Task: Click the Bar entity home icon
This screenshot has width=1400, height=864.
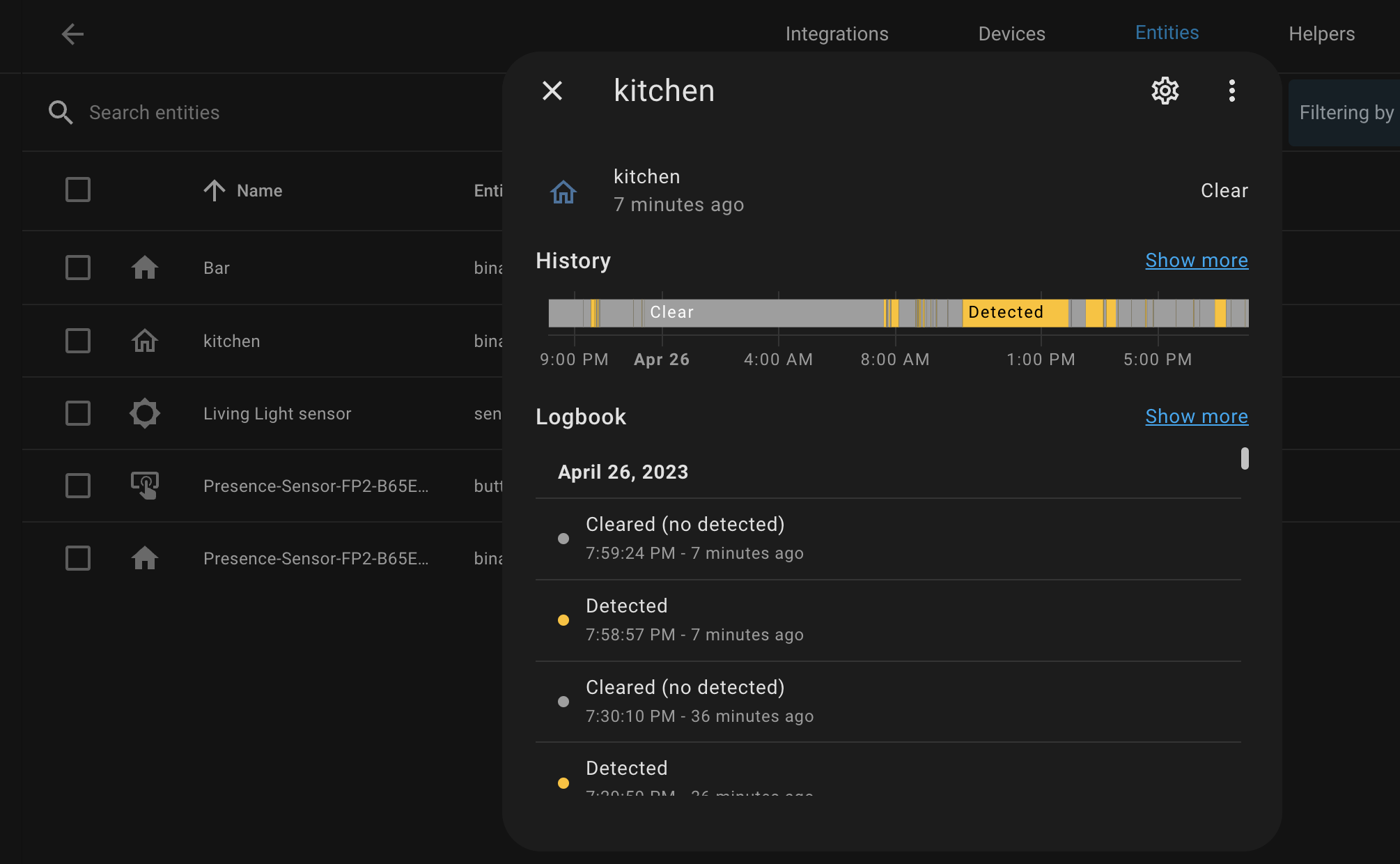Action: [145, 268]
